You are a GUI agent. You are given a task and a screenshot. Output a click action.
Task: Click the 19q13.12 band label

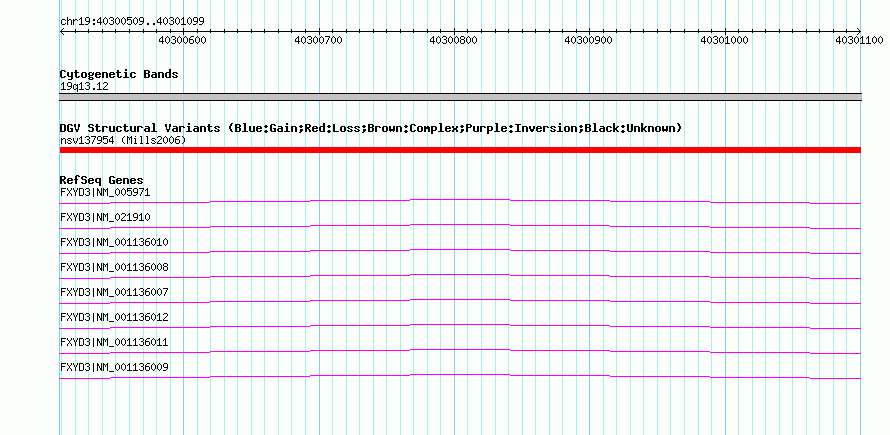click(84, 87)
